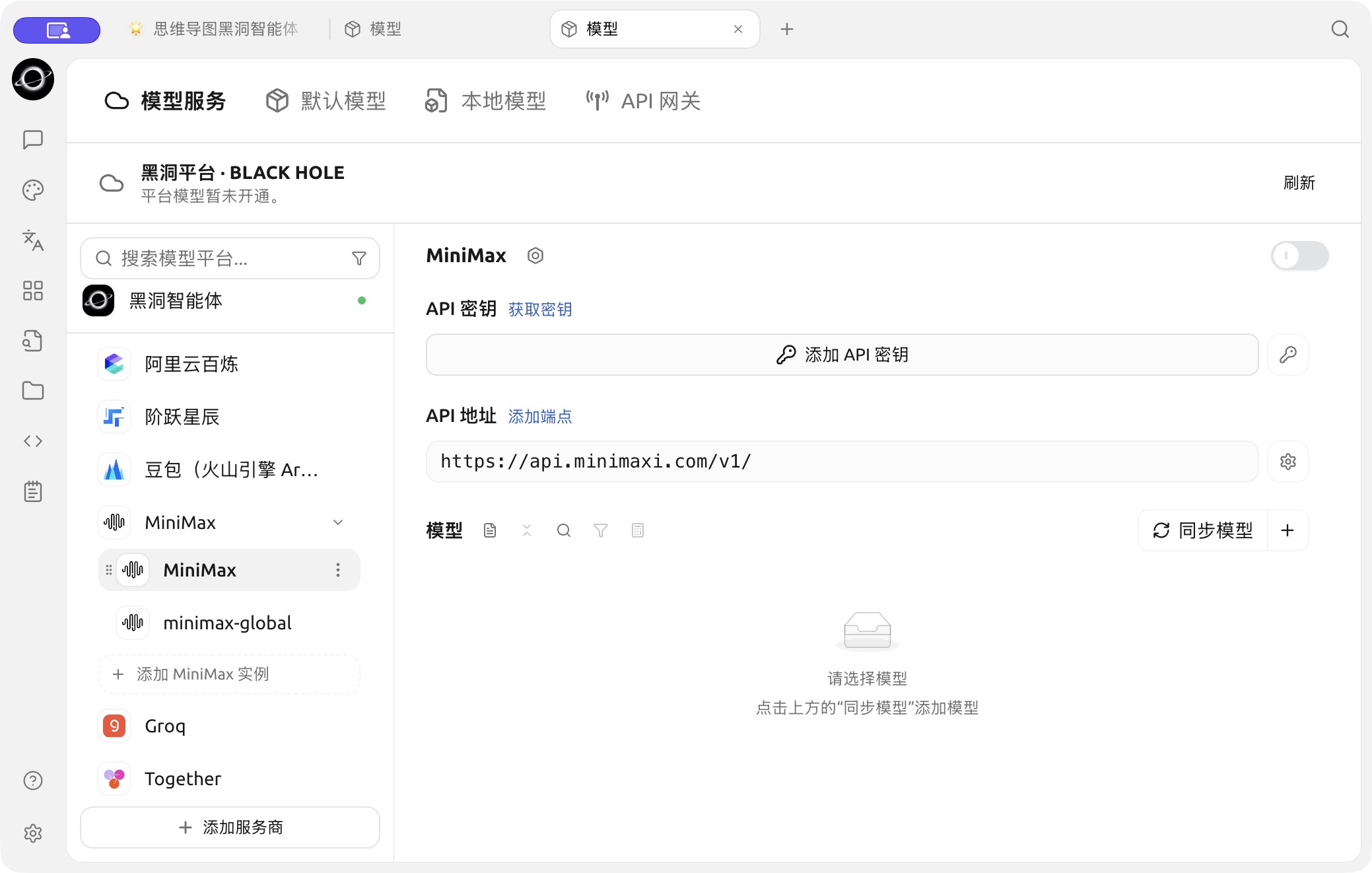
Task: Click the search icon in model toolbar
Action: (x=564, y=530)
